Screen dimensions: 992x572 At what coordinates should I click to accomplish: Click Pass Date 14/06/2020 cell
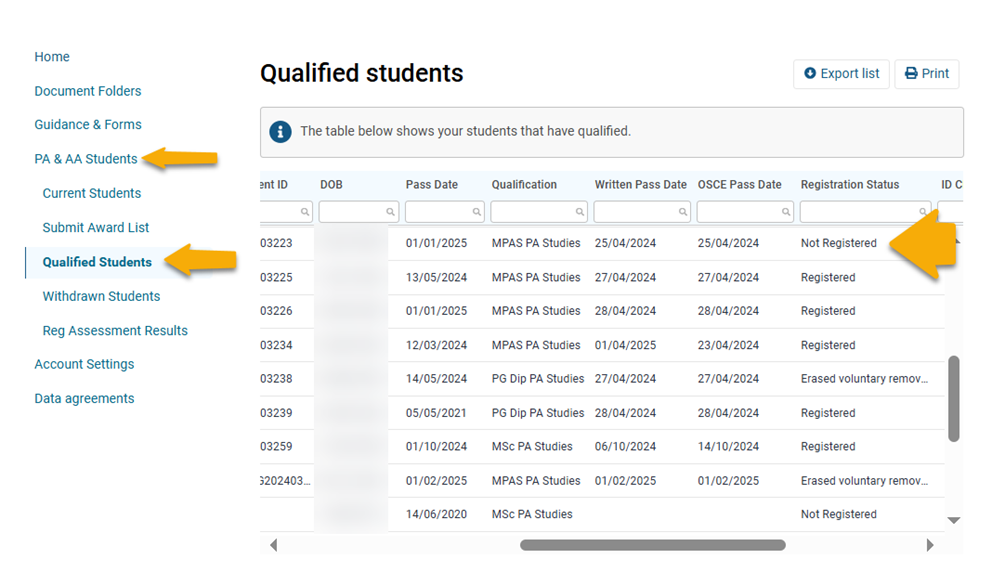pos(436,514)
